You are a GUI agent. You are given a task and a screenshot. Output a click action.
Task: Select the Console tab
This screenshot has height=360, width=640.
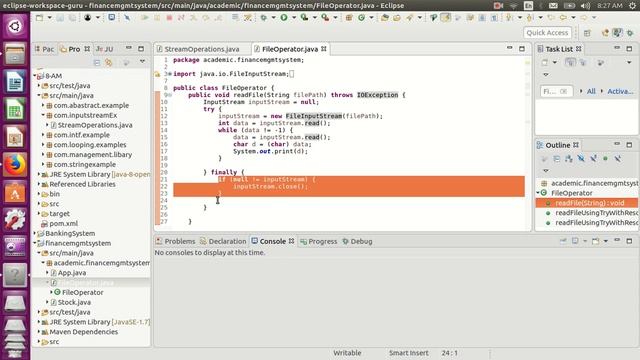[272, 241]
